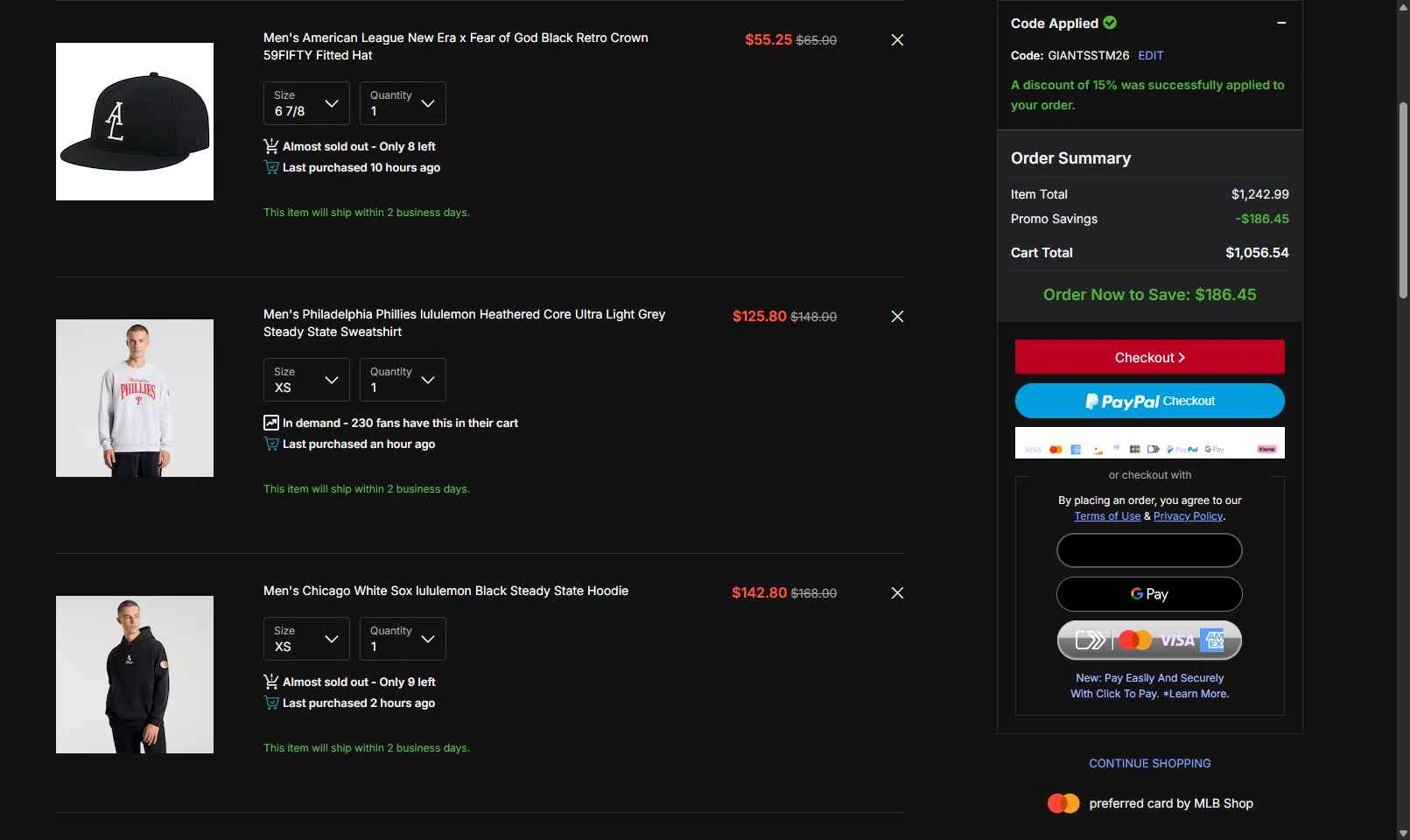Open the New Era Fear of God hat title
Image resolution: width=1410 pixels, height=840 pixels.
click(456, 46)
